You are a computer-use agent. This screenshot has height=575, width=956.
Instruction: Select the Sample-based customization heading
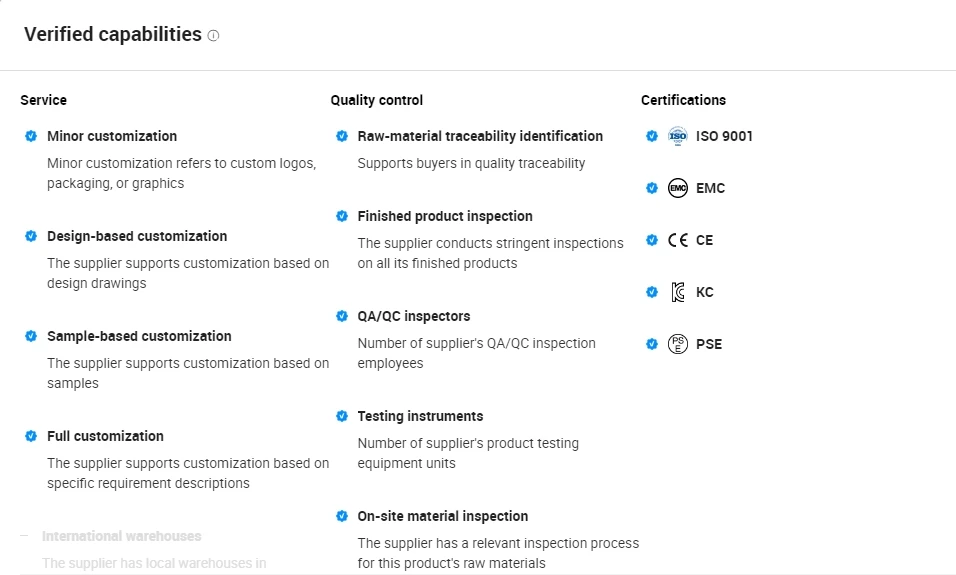pos(139,336)
